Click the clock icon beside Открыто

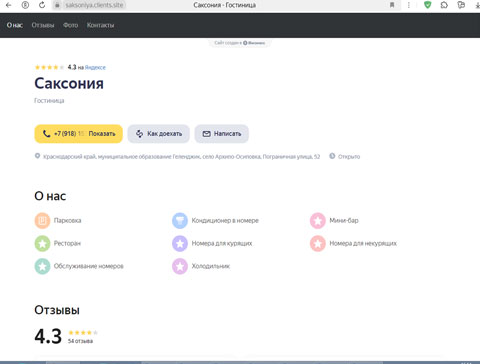pyautogui.click(x=332, y=156)
